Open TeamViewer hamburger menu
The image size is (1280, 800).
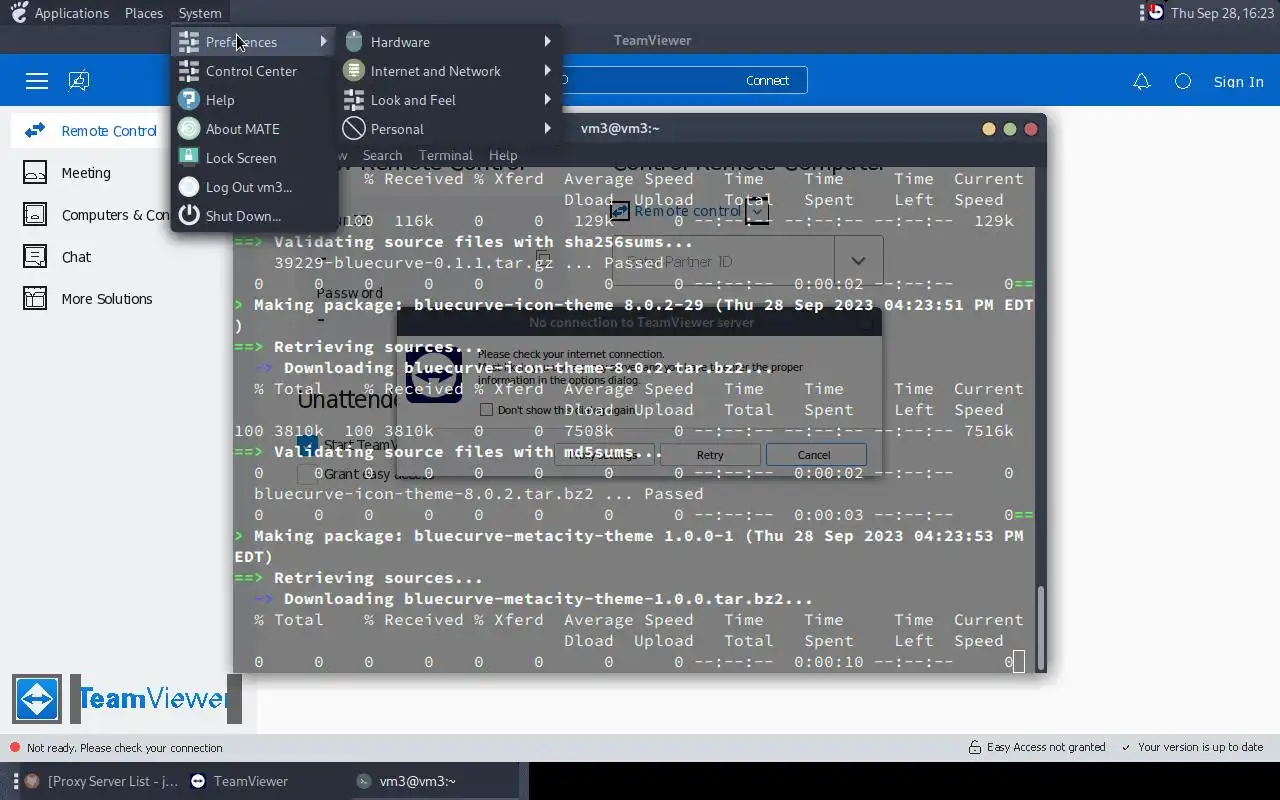point(37,81)
